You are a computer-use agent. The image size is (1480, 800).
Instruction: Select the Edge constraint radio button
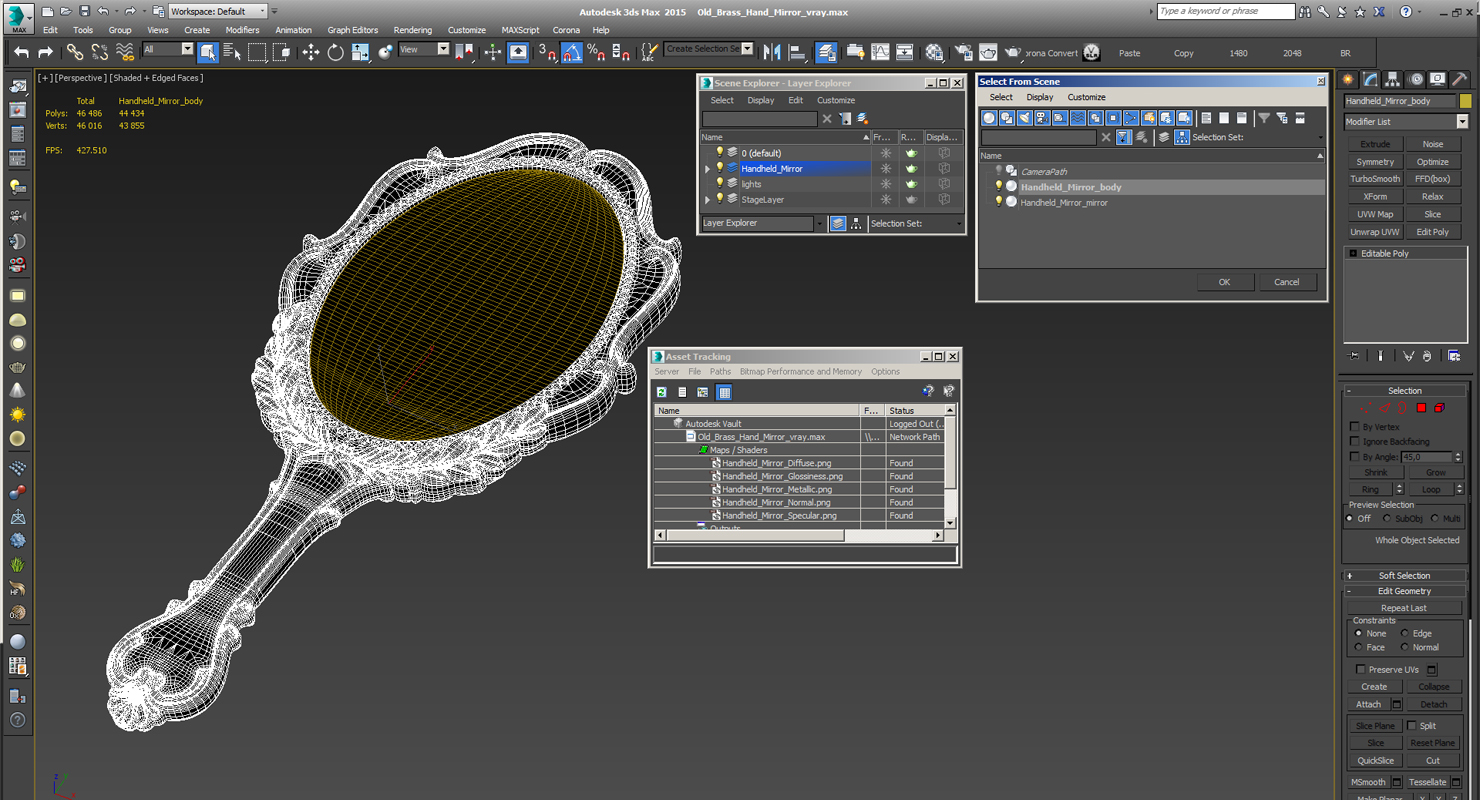coord(1404,633)
